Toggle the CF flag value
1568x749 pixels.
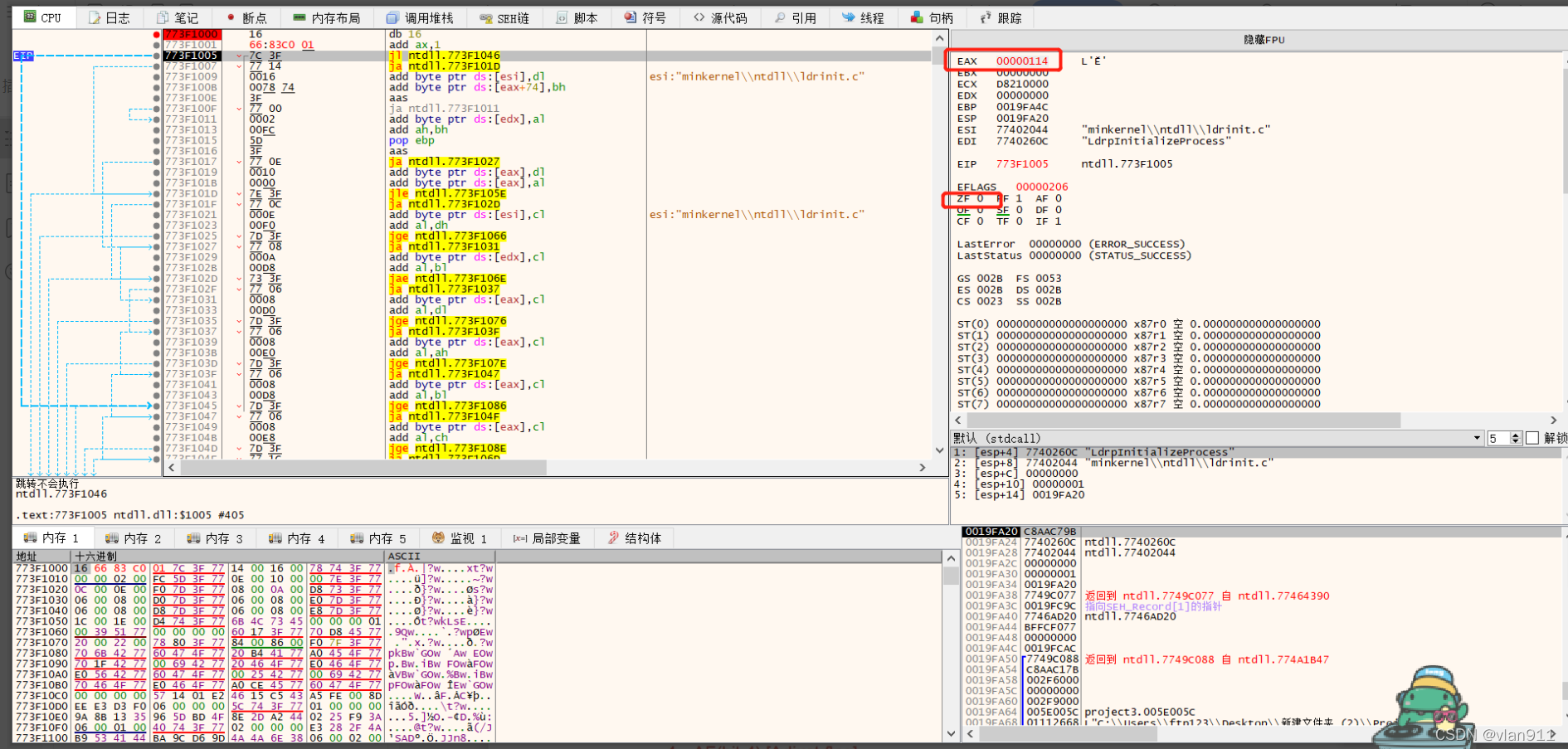[x=980, y=221]
